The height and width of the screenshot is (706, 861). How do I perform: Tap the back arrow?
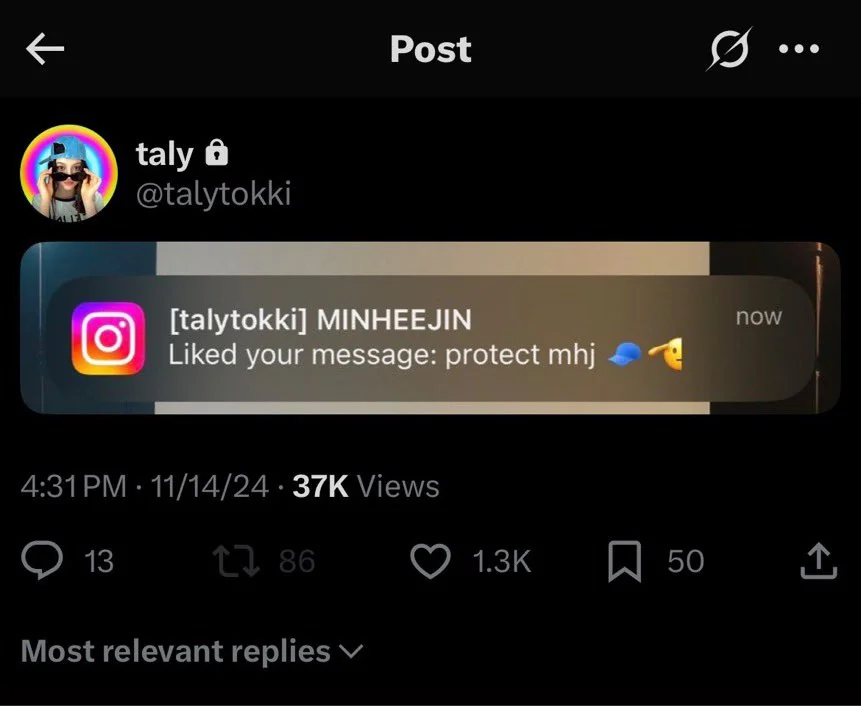click(45, 50)
